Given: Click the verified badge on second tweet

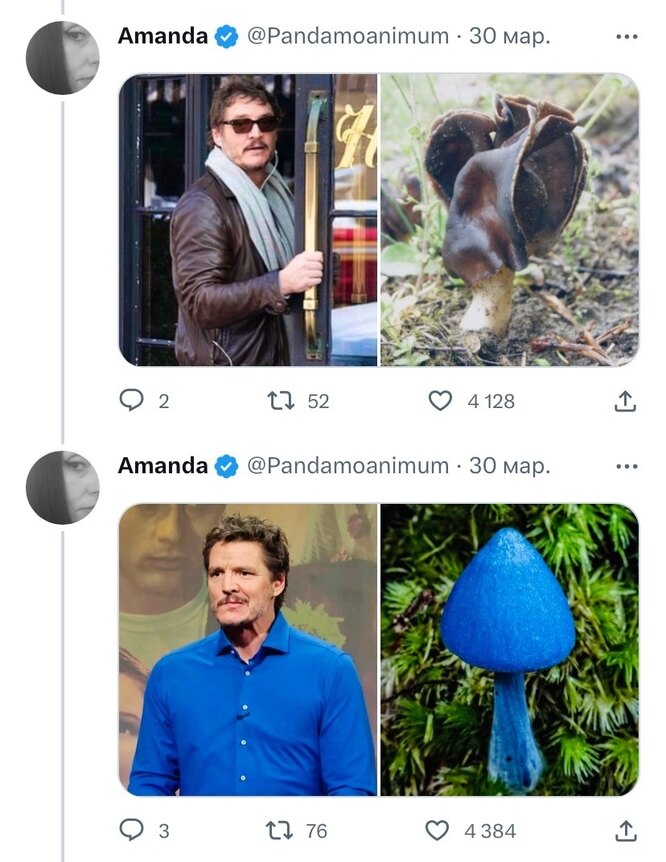Looking at the screenshot, I should click(x=227, y=466).
